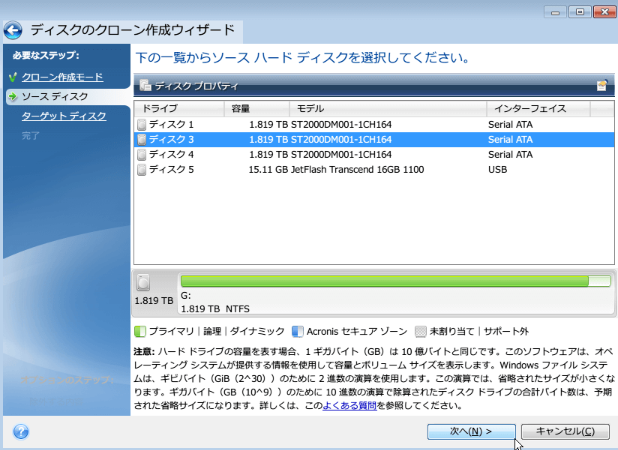Click the blue Acronis セキュア ゾーン legend swatch
Screen dimensions: 618x450
click(298, 331)
